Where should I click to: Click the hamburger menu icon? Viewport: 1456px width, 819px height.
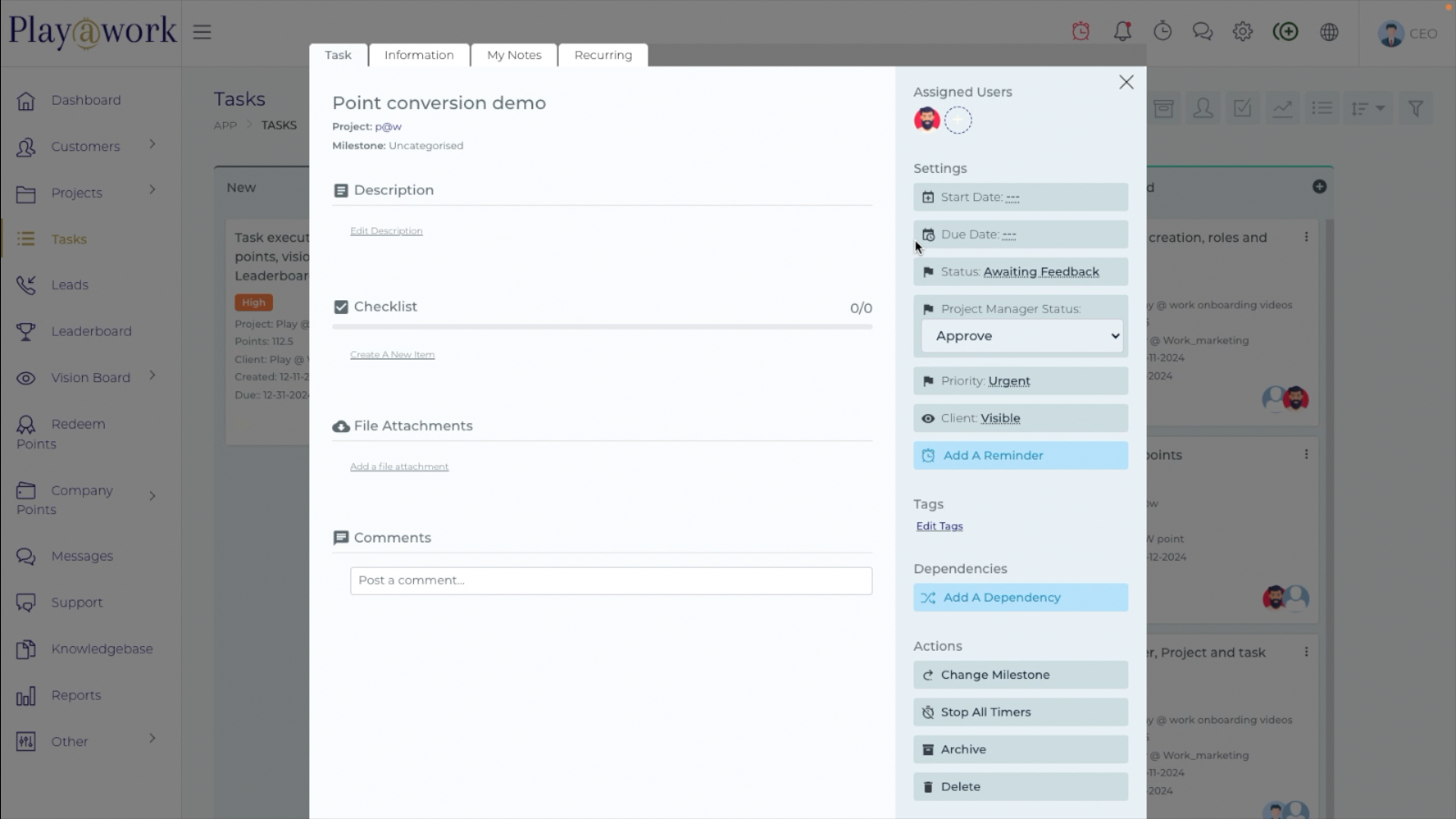coord(202,32)
